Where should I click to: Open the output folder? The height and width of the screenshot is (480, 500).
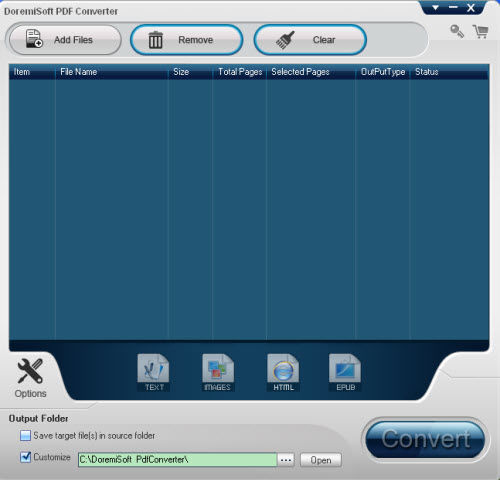(x=321, y=460)
